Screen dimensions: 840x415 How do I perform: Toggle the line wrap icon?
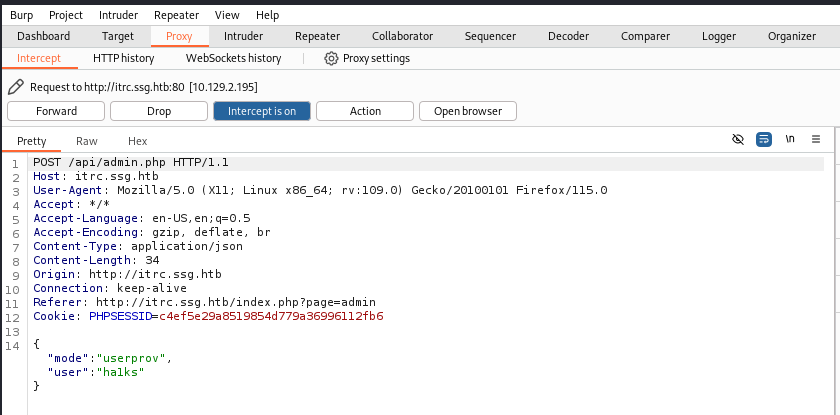pyautogui.click(x=764, y=139)
